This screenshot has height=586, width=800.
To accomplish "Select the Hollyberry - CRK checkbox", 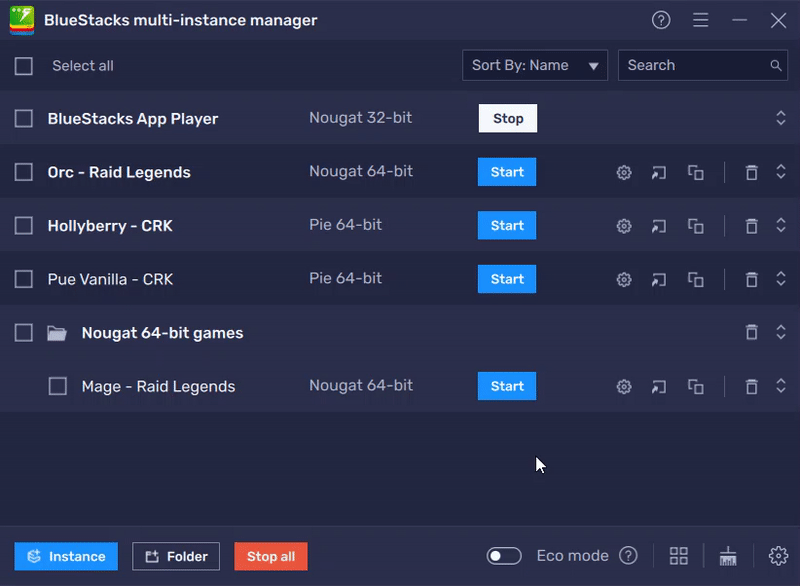I will pyautogui.click(x=23, y=225).
